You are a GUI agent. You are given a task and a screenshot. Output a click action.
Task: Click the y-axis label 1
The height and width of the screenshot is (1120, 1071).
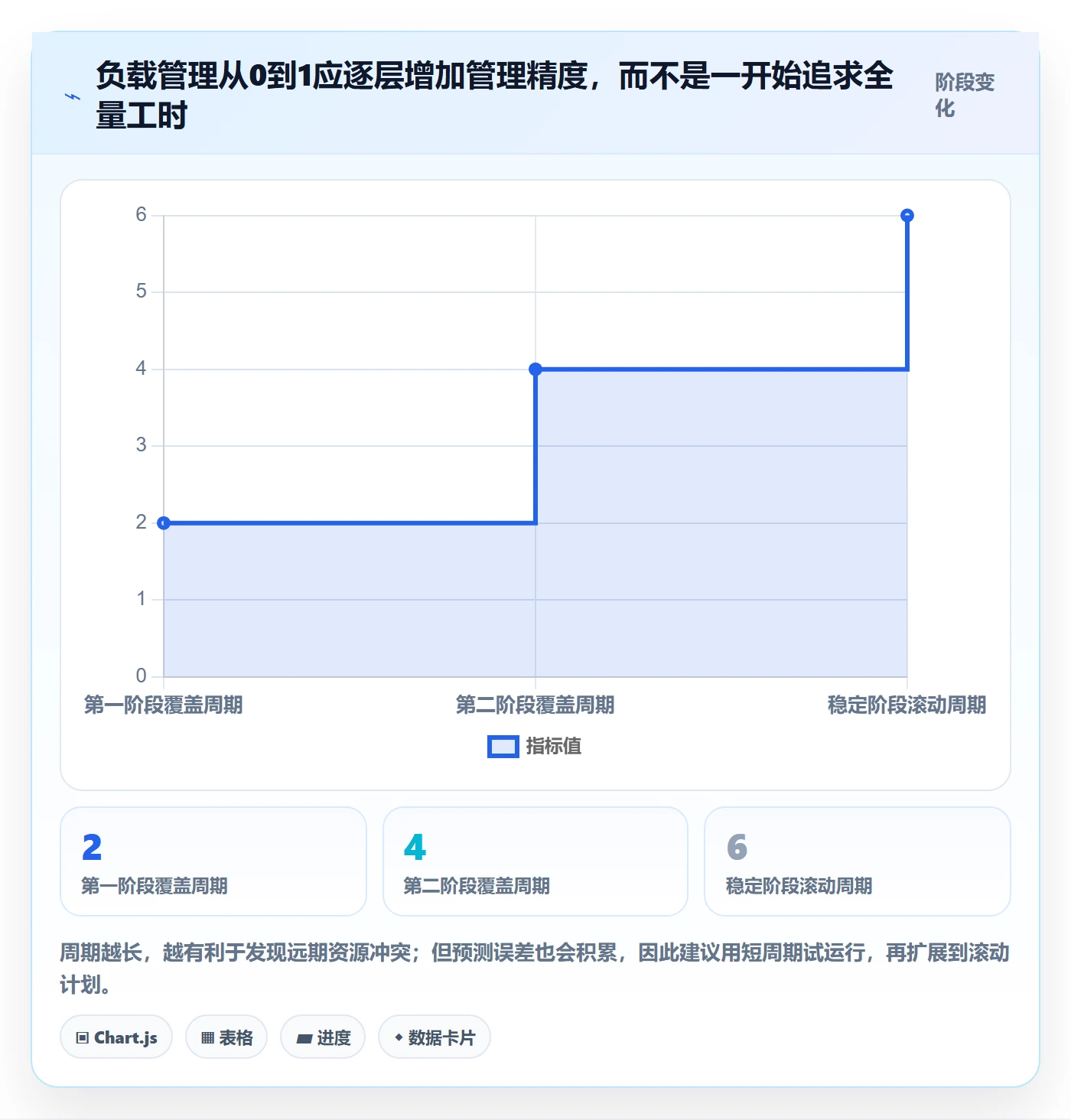coord(141,599)
